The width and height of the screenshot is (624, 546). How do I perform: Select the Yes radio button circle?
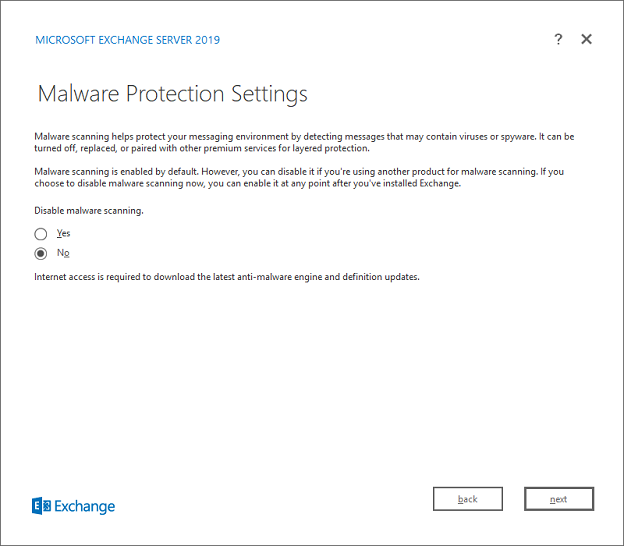[41, 234]
